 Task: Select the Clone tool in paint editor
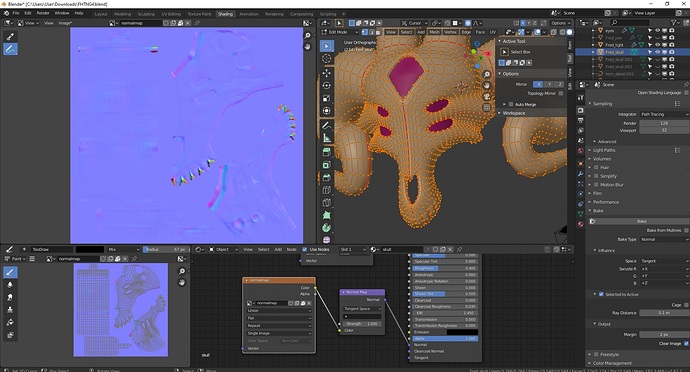point(11,310)
